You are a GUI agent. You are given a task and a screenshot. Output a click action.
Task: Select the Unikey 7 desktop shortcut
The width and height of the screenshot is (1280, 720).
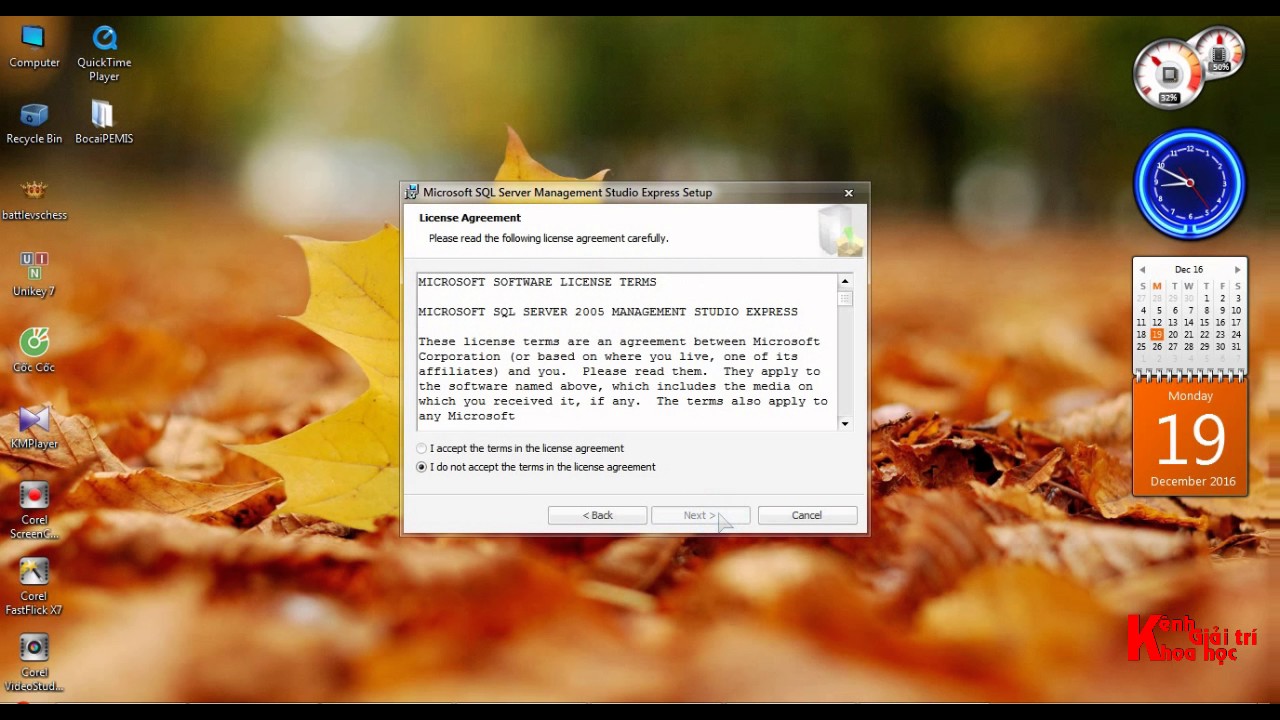tap(34, 275)
